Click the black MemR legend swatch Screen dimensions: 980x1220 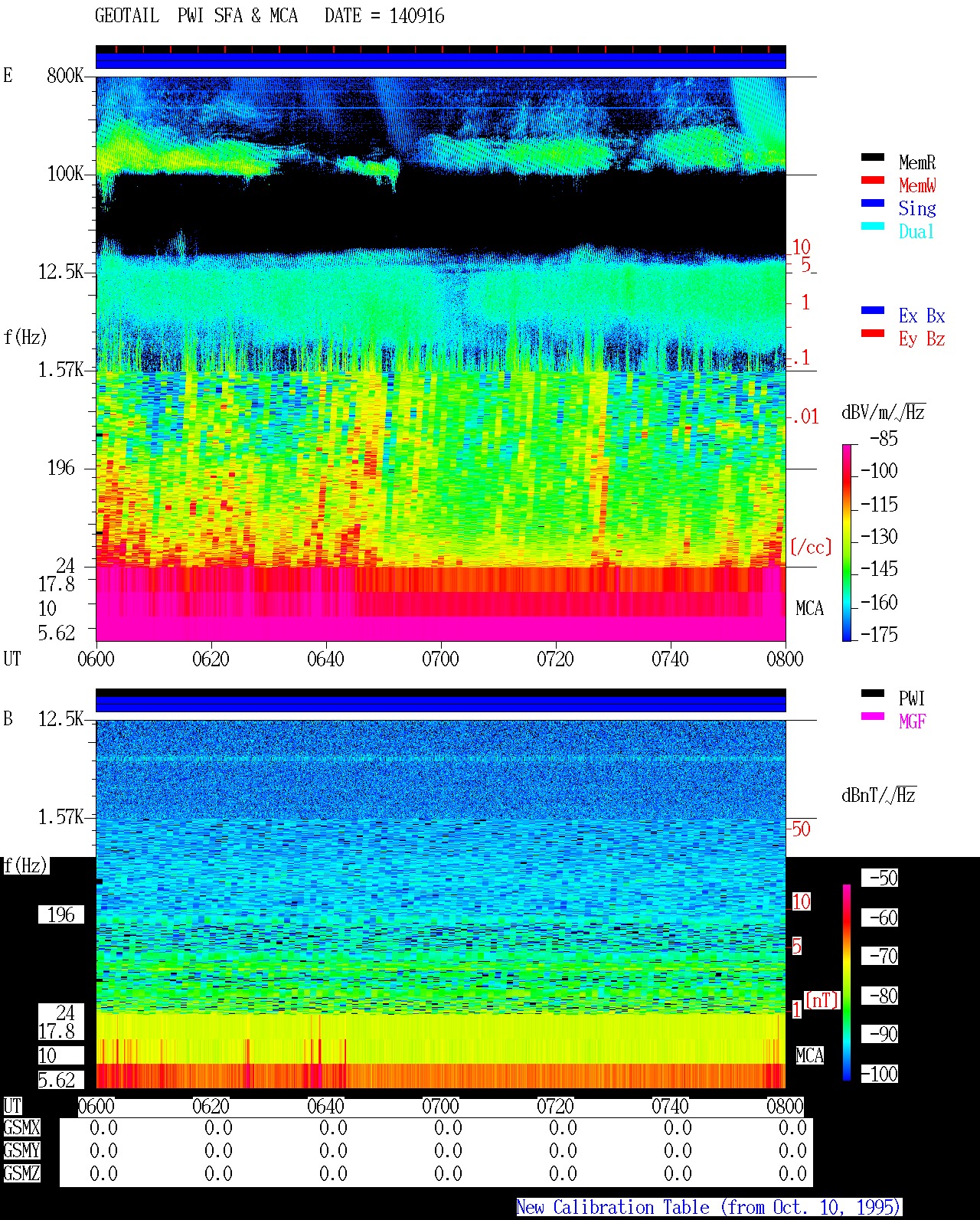(873, 158)
